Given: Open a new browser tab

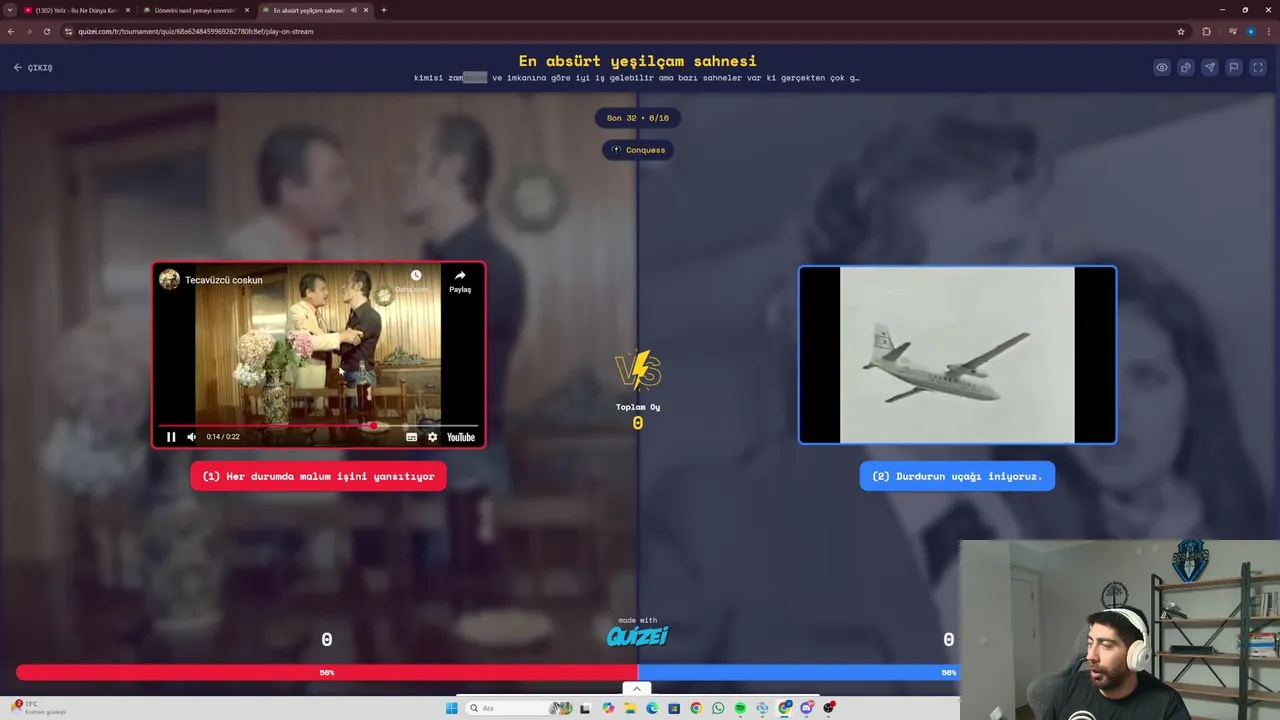Looking at the screenshot, I should (384, 10).
